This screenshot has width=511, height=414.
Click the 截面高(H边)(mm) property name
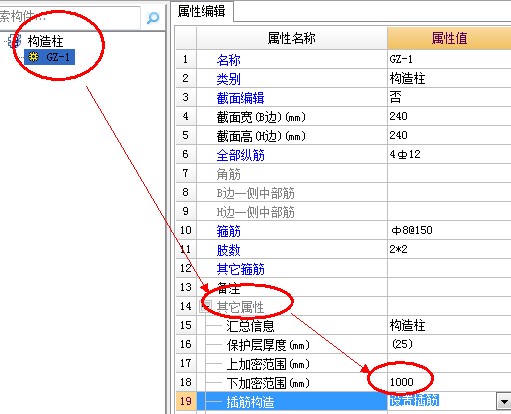coord(261,136)
